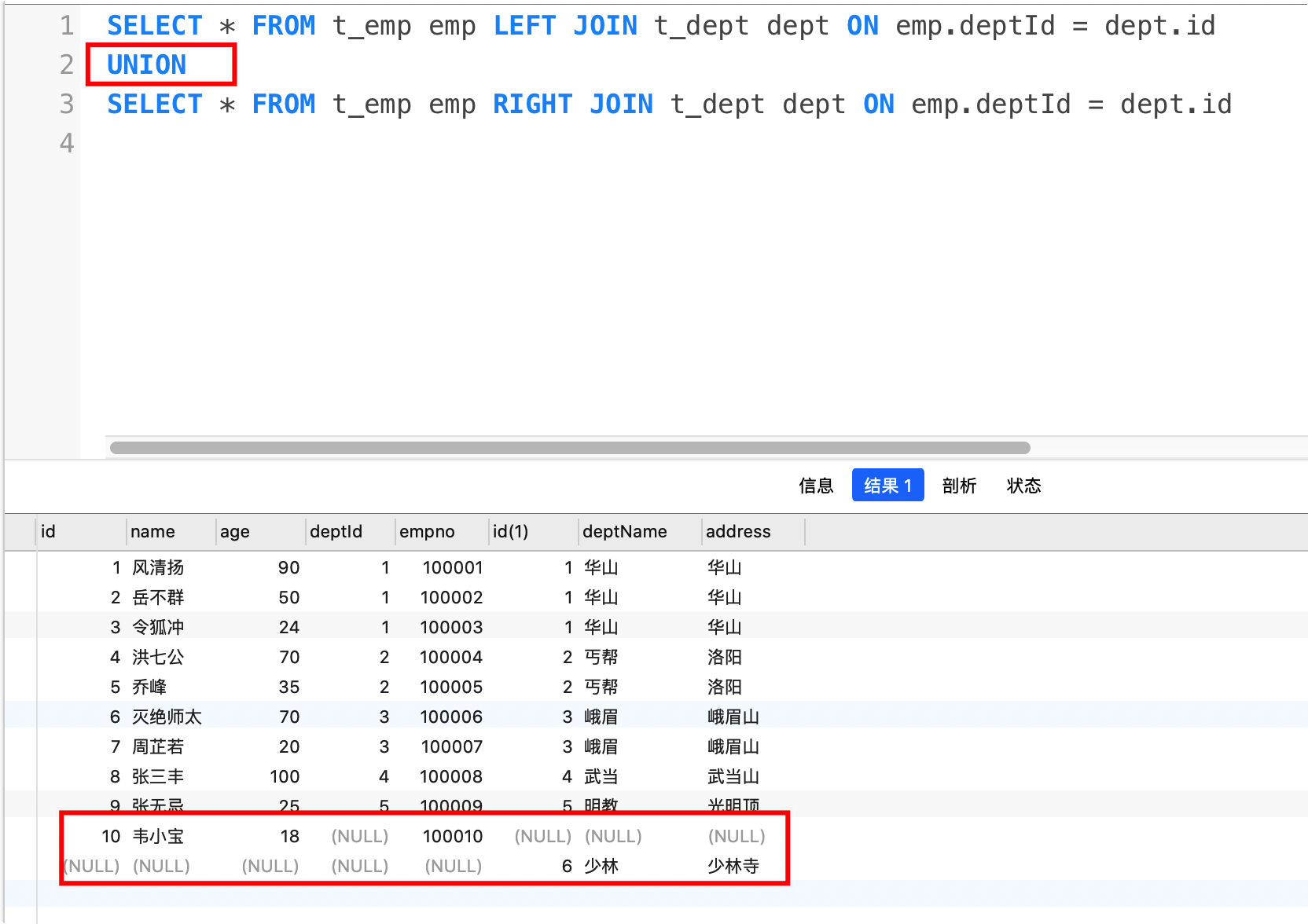The height and width of the screenshot is (924, 1308).
Task: Click the age column header
Action: click(x=234, y=532)
